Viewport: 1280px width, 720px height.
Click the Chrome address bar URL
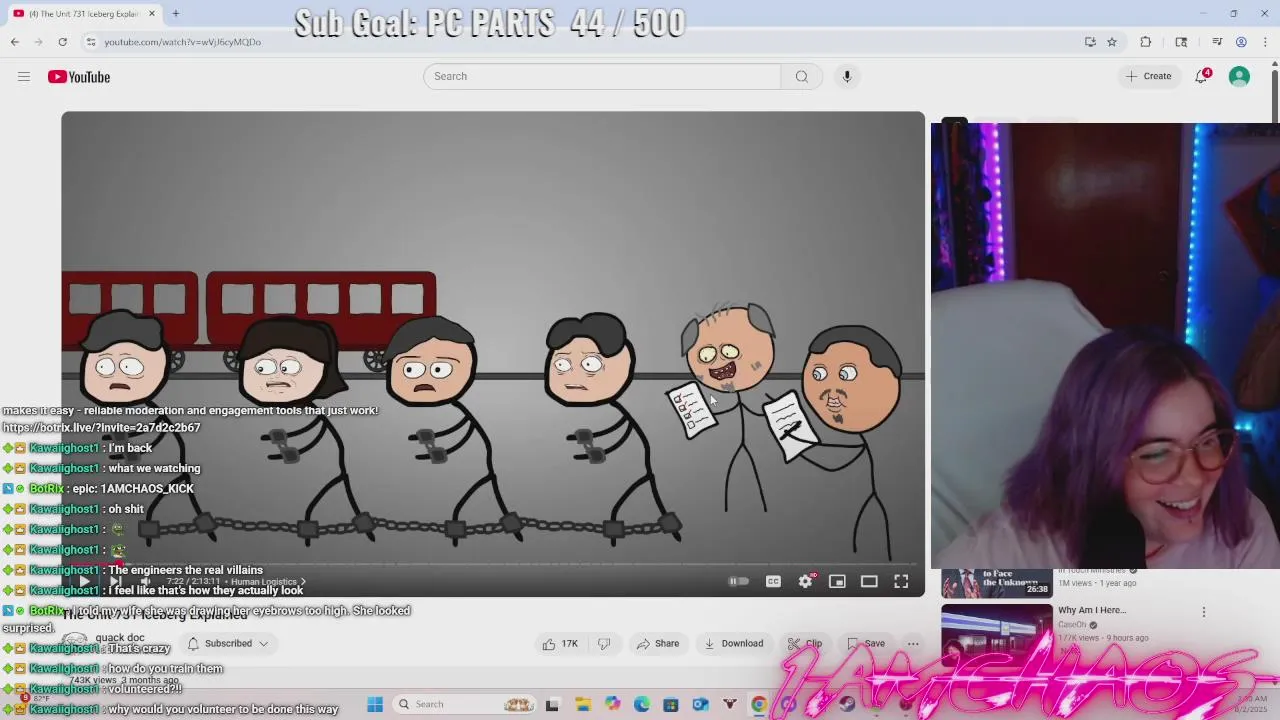pyautogui.click(x=182, y=42)
